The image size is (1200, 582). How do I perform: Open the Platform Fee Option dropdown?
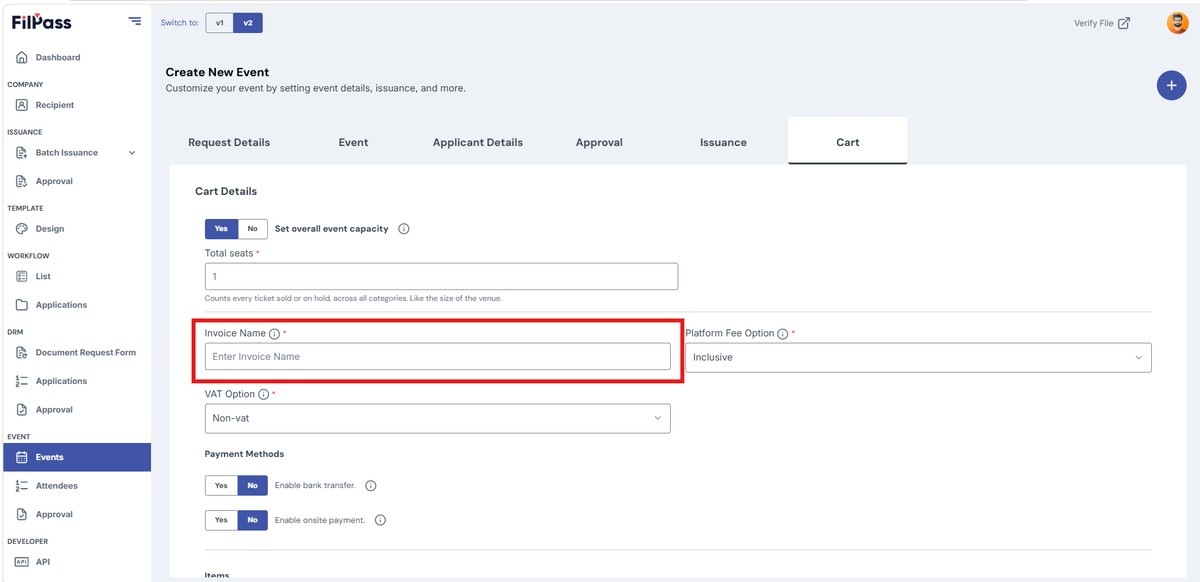[918, 357]
